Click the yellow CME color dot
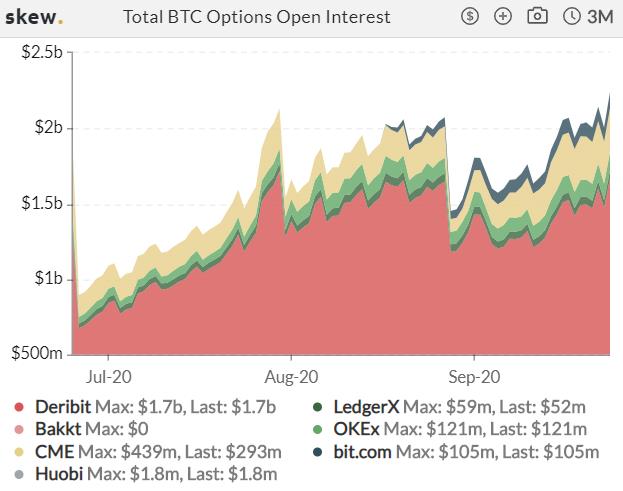 [x=19, y=452]
